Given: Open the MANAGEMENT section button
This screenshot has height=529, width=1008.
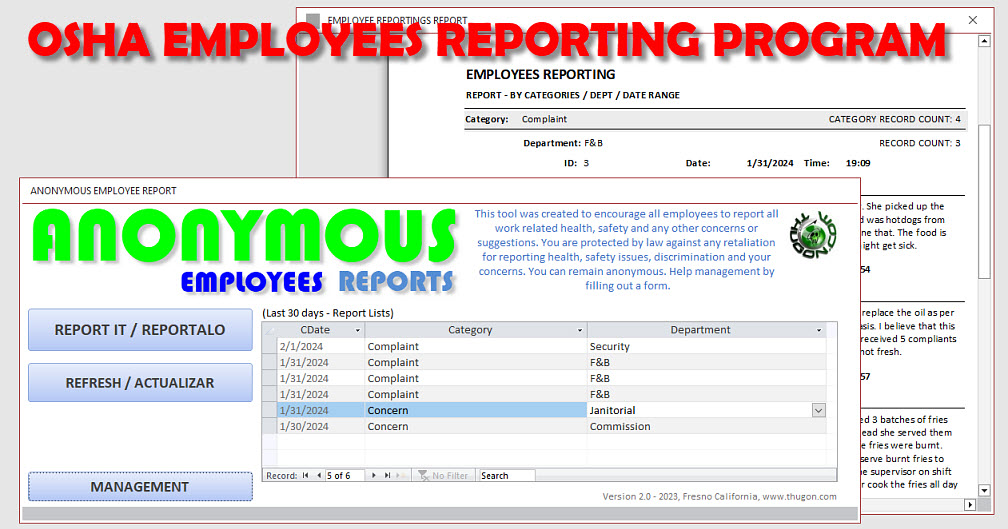Looking at the screenshot, I should (140, 487).
